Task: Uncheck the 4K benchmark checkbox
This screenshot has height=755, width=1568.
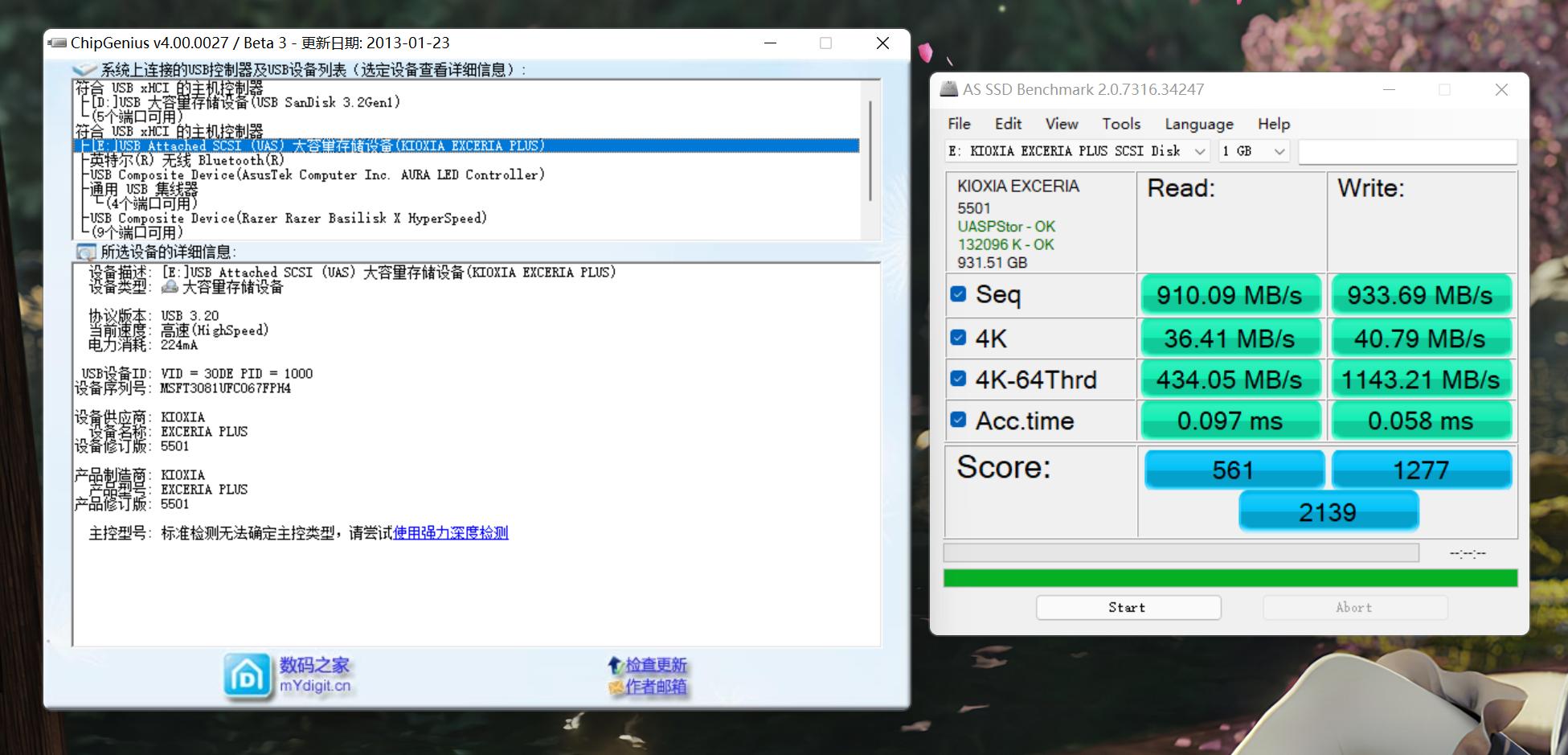Action: [x=958, y=338]
